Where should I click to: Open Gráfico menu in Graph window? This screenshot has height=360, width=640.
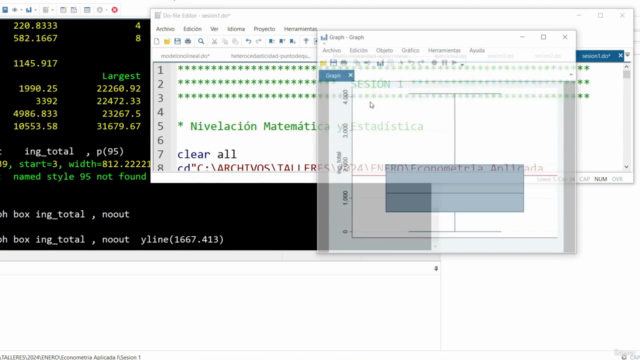[410, 51]
